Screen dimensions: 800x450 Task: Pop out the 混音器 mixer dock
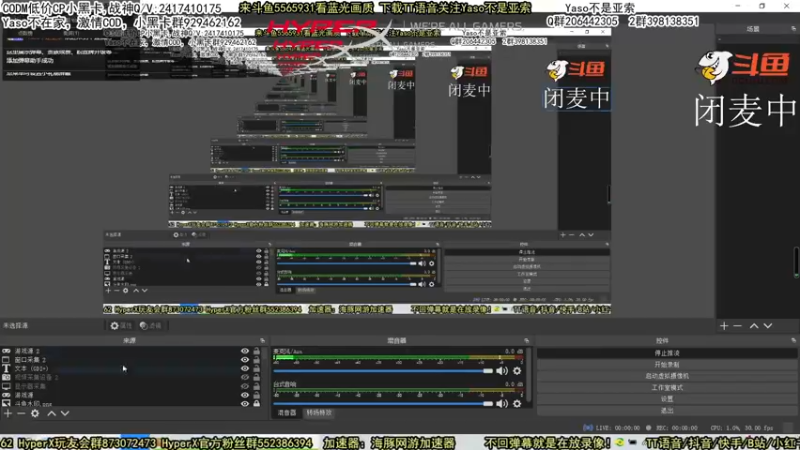click(x=527, y=340)
